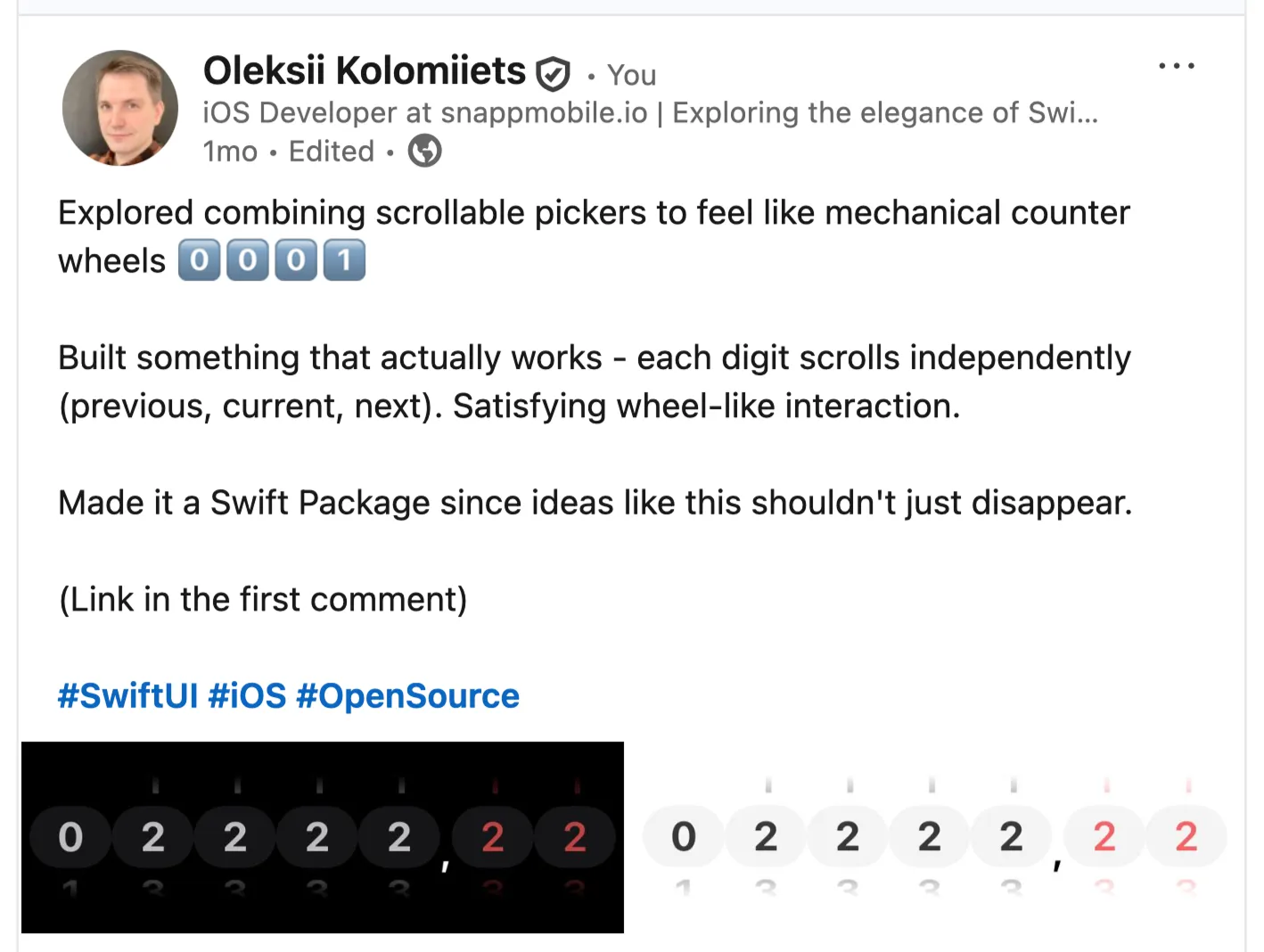Screen dimensions: 1264x952
Task: Click the "(Link in the first comment)" text
Action: click(x=263, y=600)
